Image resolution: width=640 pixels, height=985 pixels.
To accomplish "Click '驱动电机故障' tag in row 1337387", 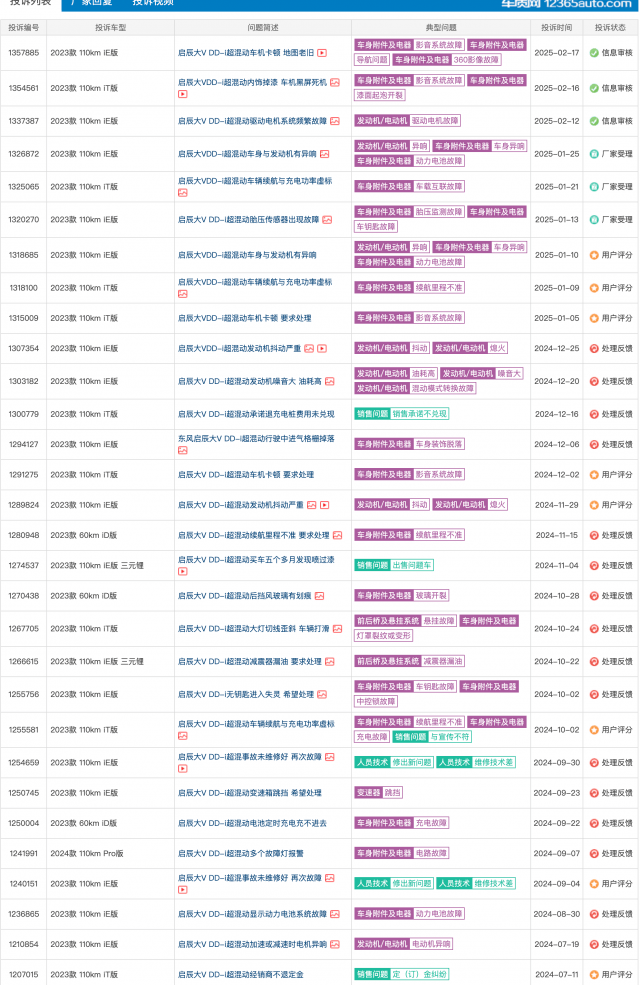I will pyautogui.click(x=435, y=121).
